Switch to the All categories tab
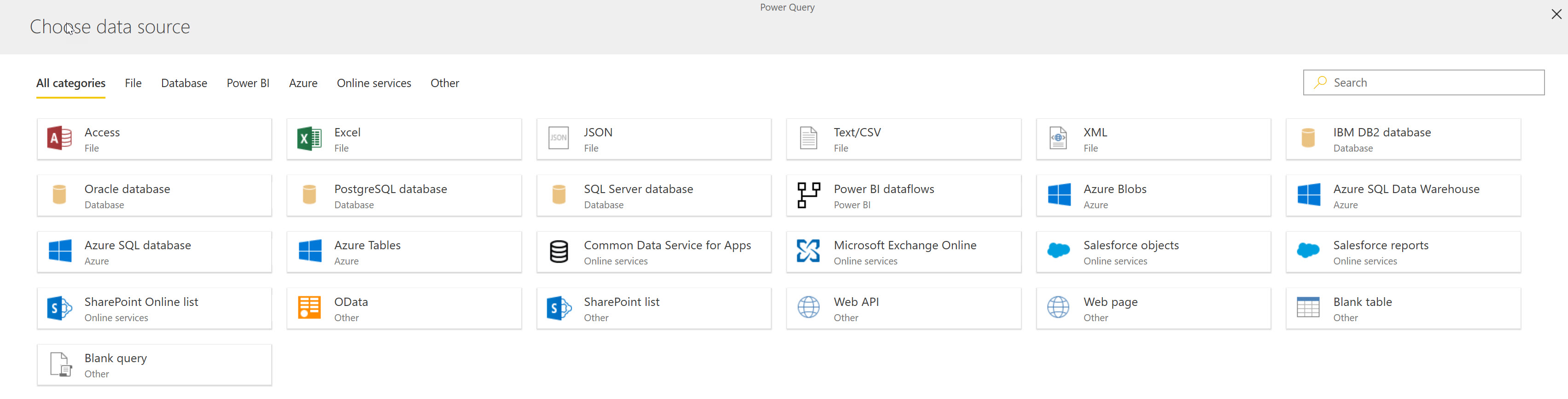 pyautogui.click(x=70, y=83)
